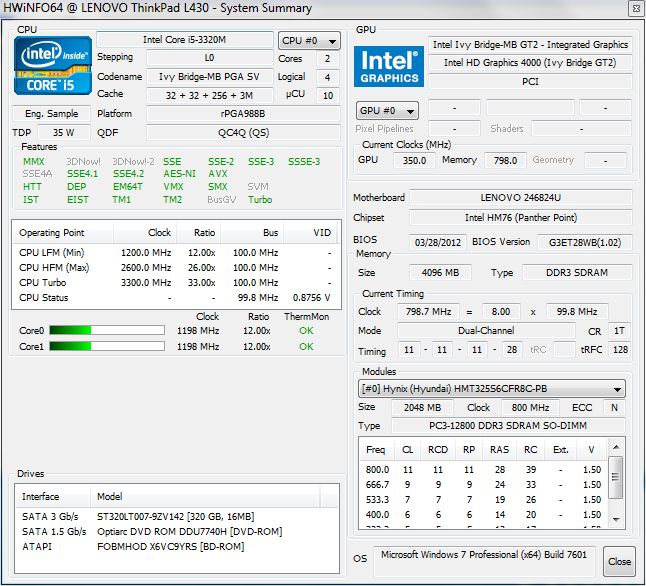Open the CPU #0 selector dropdown
Image resolution: width=646 pixels, height=586 pixels.
coord(309,41)
